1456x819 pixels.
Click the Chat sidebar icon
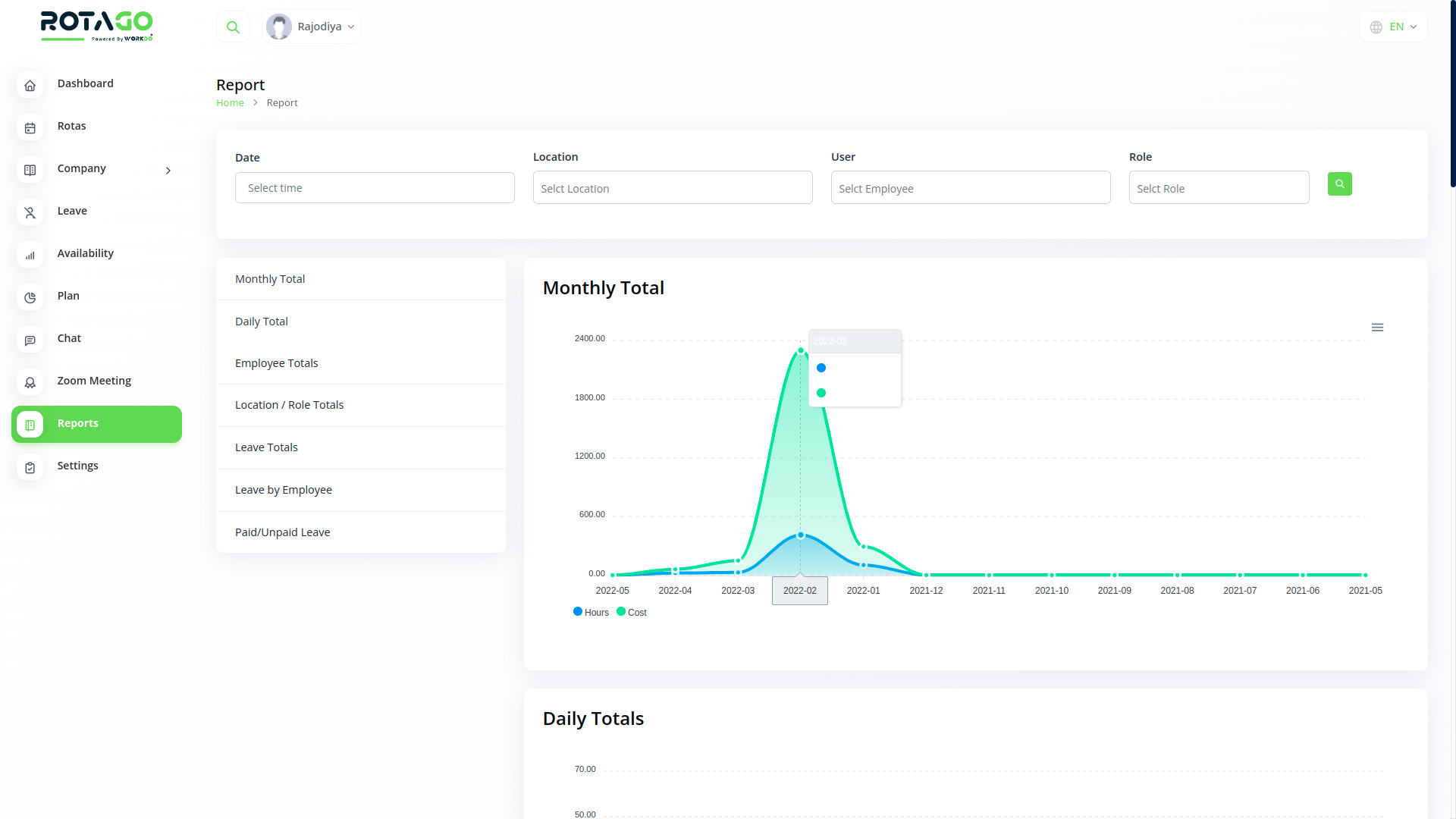30,340
